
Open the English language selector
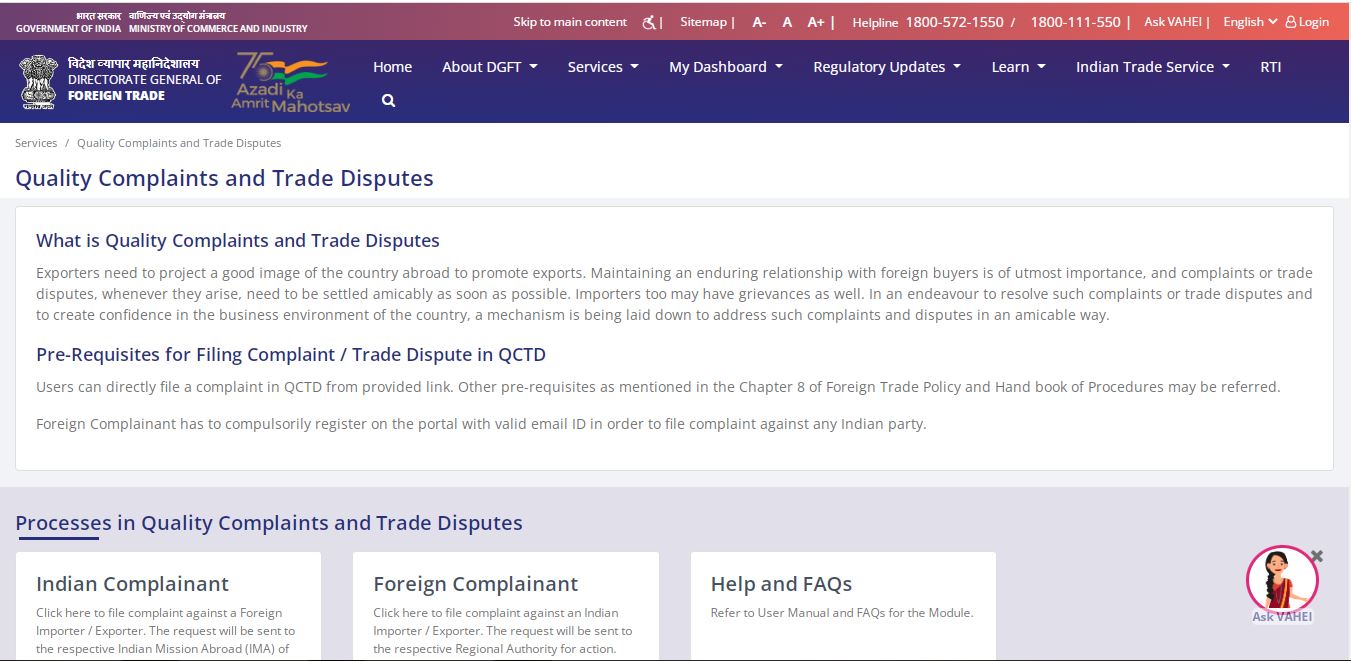pyautogui.click(x=1247, y=21)
